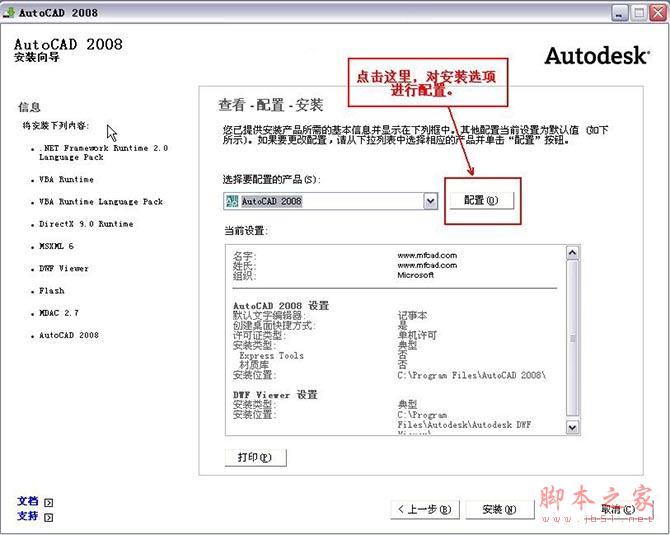Click the '记事本' text editor value
The width and height of the screenshot is (670, 535).
click(x=412, y=315)
